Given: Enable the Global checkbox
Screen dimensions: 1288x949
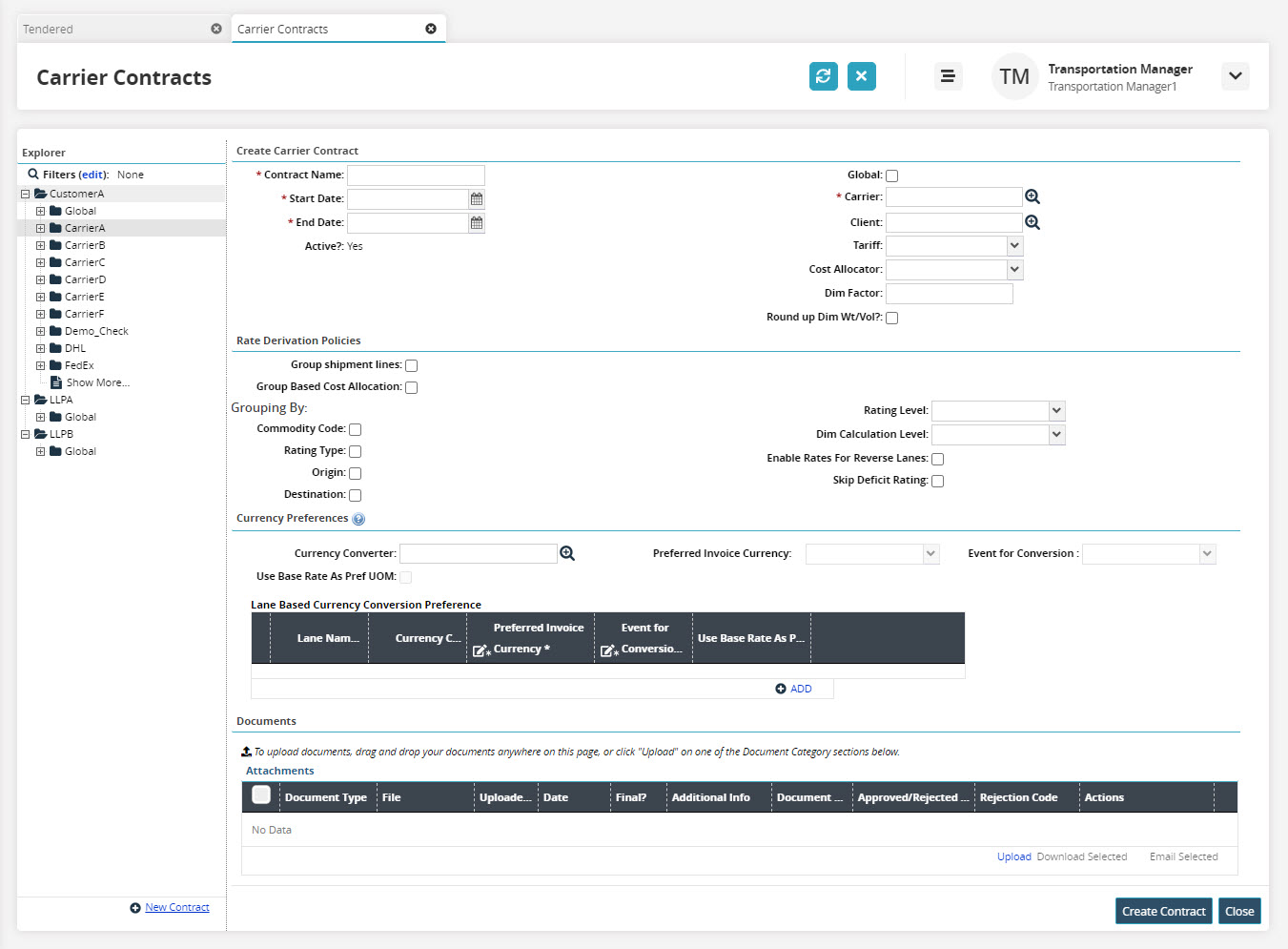Looking at the screenshot, I should coord(891,175).
